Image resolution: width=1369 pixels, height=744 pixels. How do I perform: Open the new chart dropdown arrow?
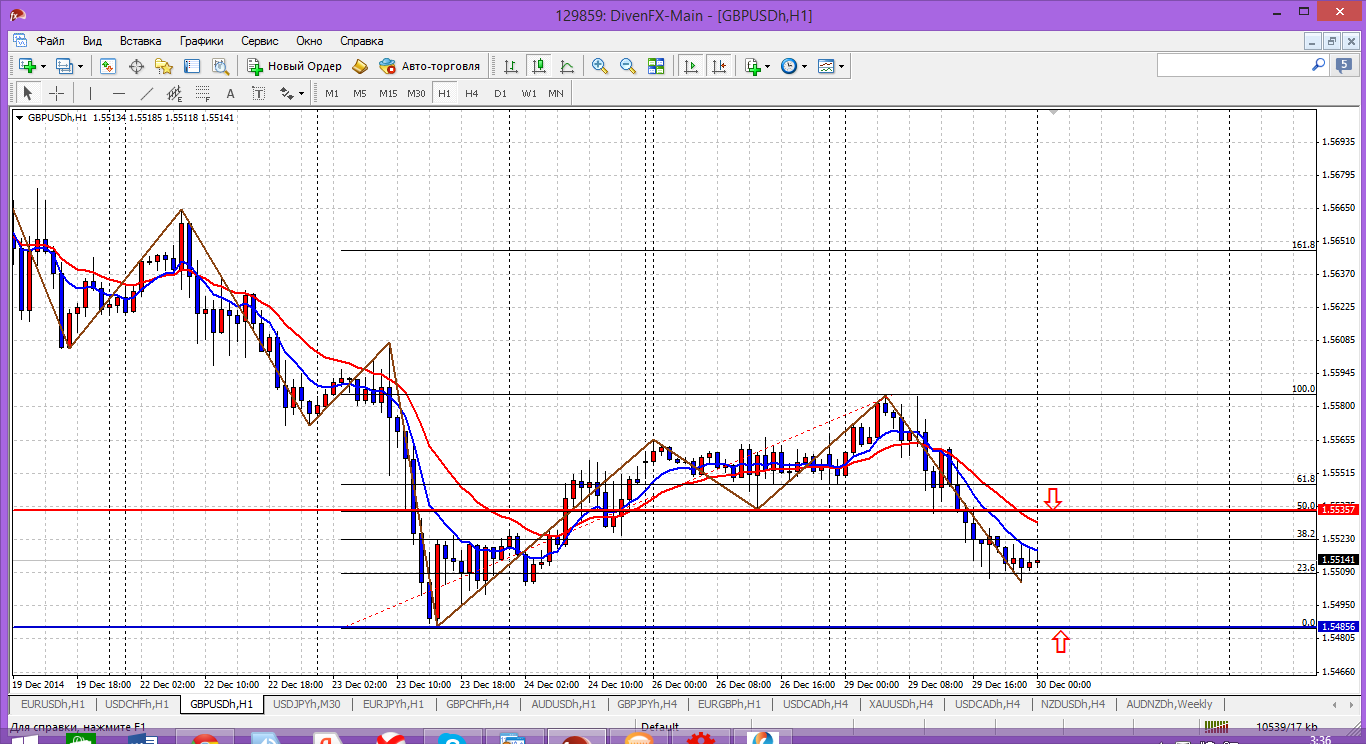42,66
